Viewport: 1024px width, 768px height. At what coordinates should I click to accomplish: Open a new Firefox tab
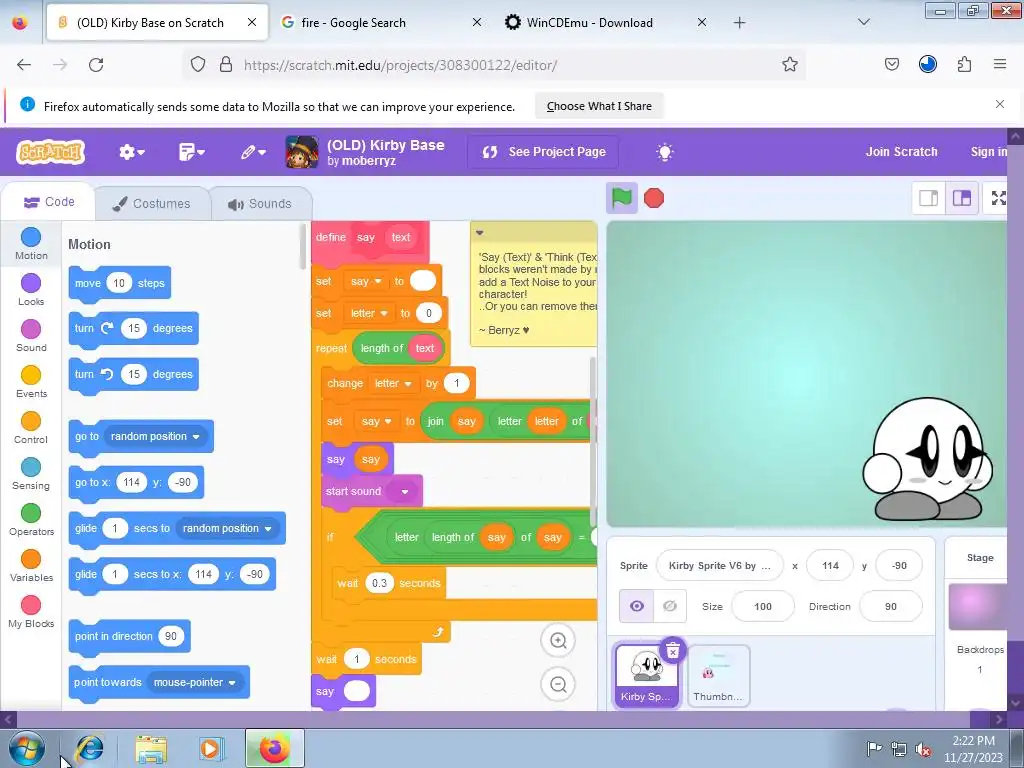[739, 23]
